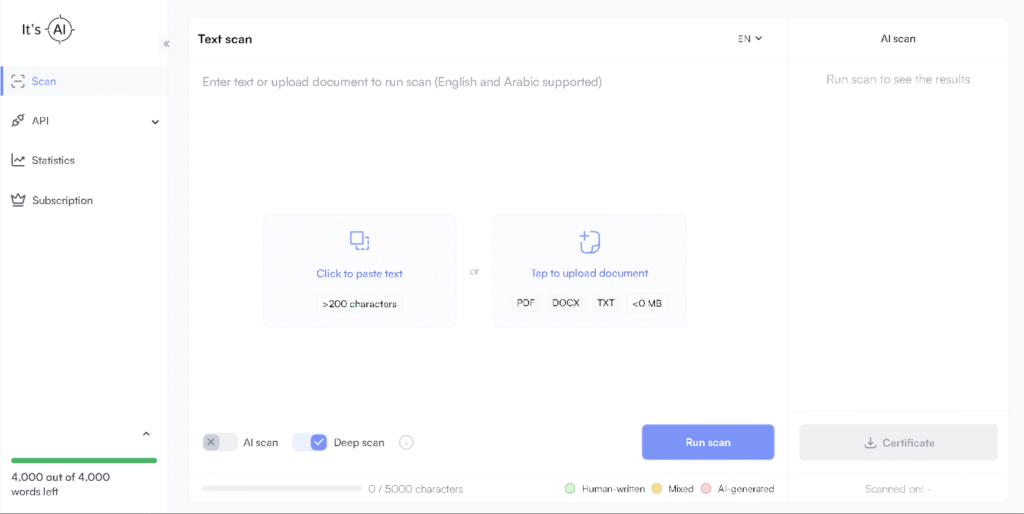Open the Statistics menu item
This screenshot has height=514, width=1024.
[x=53, y=160]
